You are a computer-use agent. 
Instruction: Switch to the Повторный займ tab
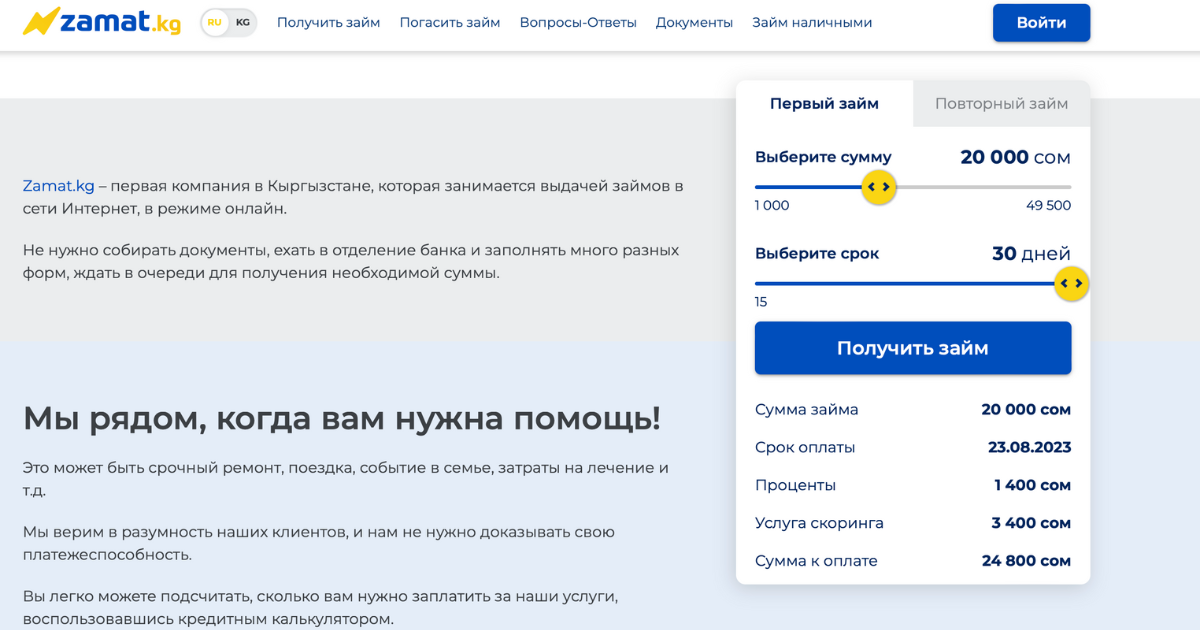pos(1001,103)
